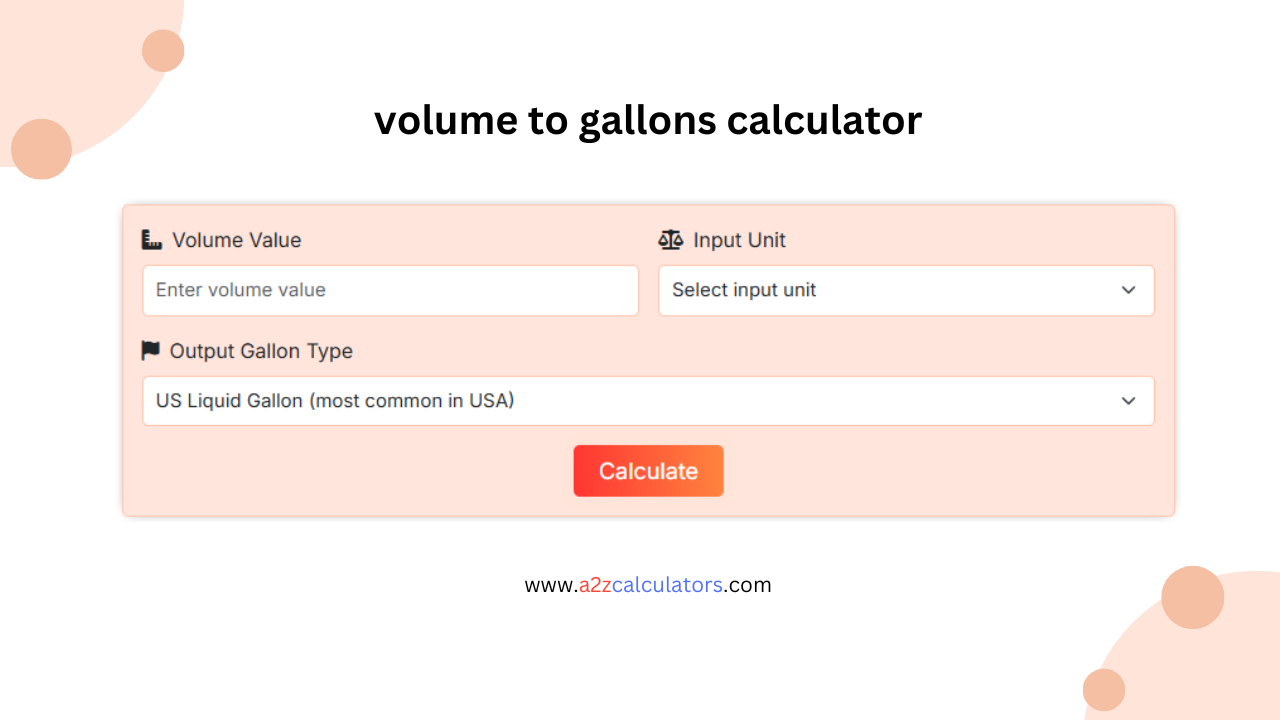This screenshot has width=1280, height=720.
Task: Click the chevron on the gallon type selector
Action: (1129, 400)
